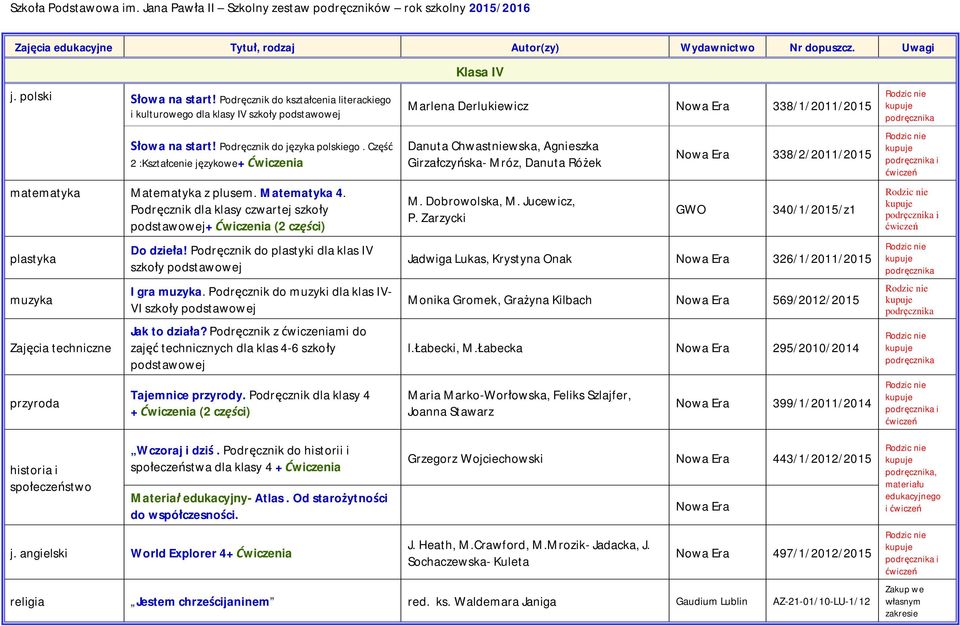Click author "M. Dobrowolska, M. Jucewicz"
Screen dimensions: 960x626
(491, 201)
